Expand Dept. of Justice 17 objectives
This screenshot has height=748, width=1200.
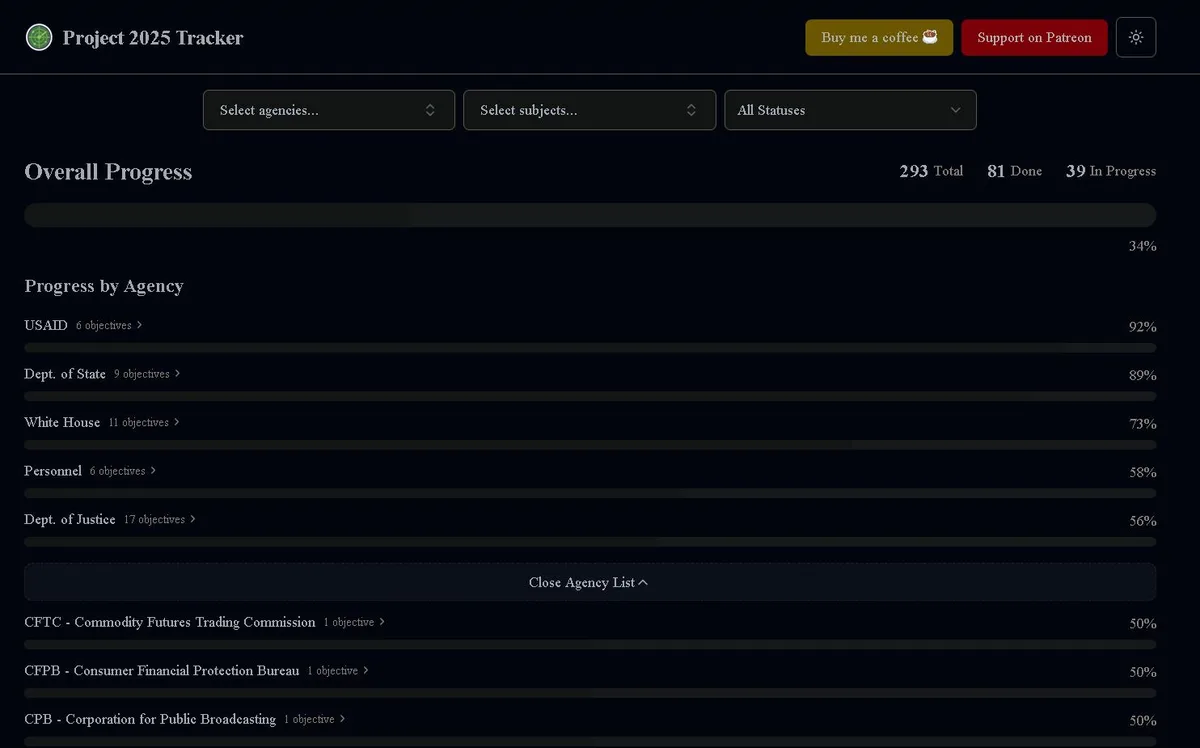pyautogui.click(x=160, y=519)
